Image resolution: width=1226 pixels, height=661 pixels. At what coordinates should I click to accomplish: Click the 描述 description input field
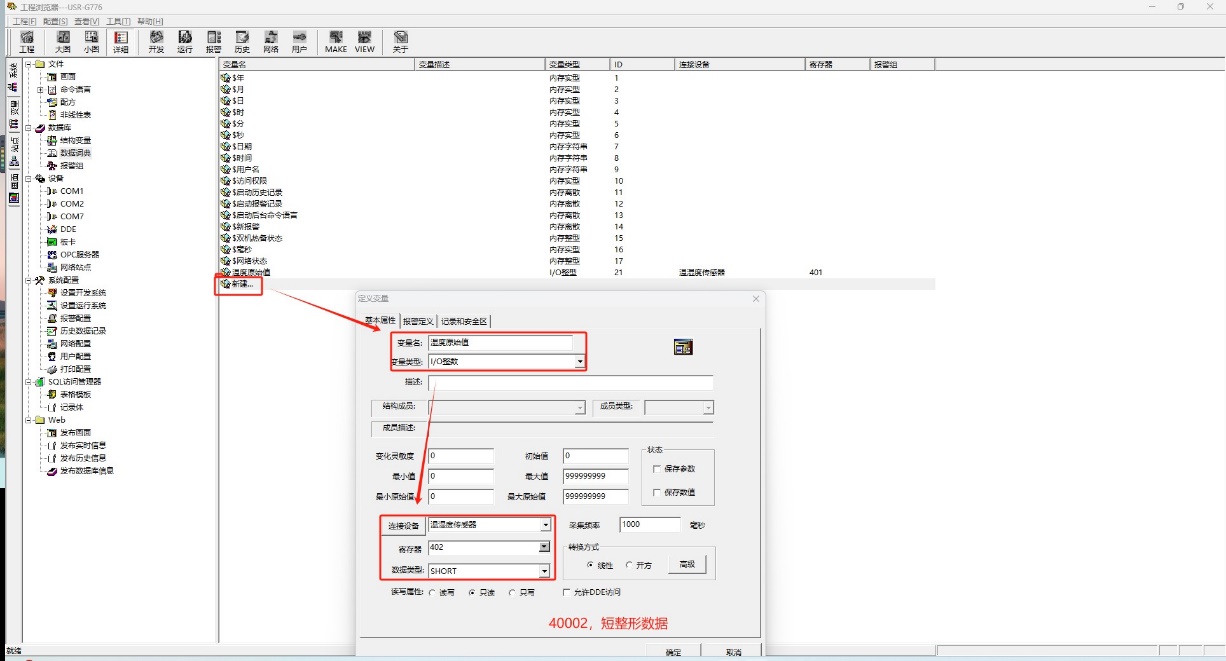coord(570,383)
